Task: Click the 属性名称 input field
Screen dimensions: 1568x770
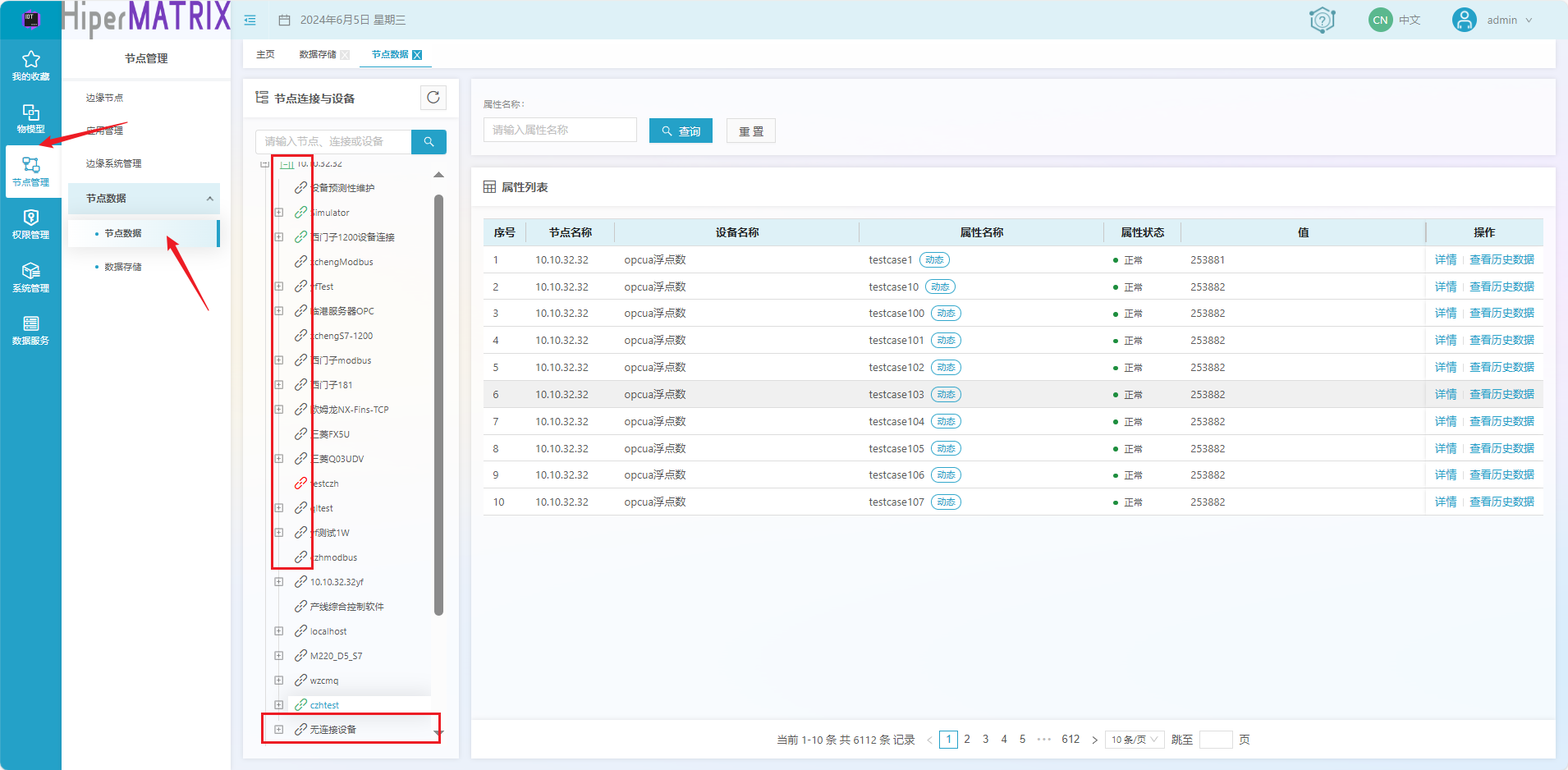Action: click(x=560, y=131)
